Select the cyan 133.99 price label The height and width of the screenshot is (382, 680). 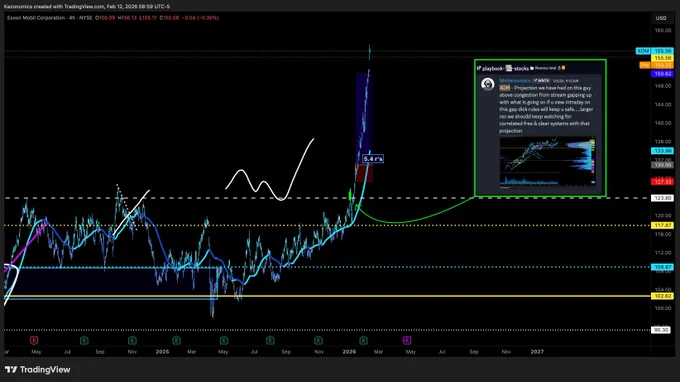click(x=663, y=150)
